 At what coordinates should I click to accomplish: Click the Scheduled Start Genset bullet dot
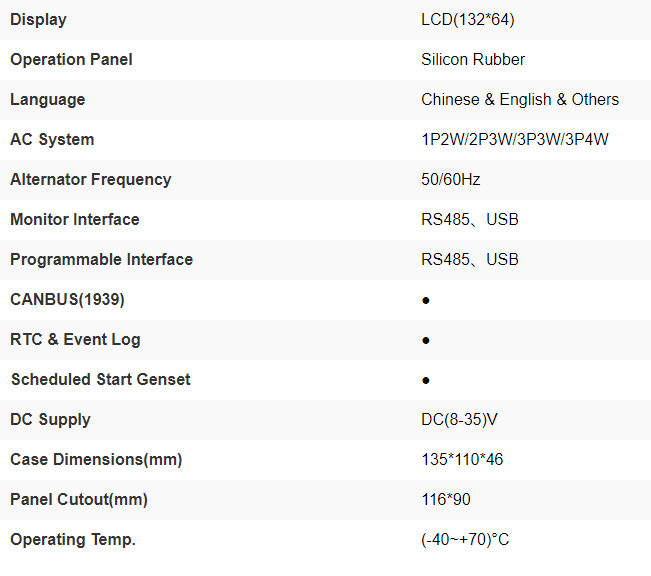coord(426,380)
